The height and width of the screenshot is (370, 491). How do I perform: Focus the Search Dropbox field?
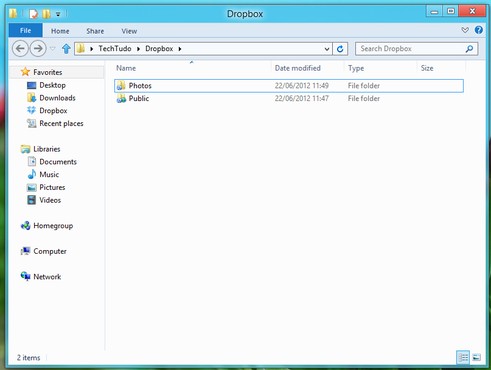pos(417,49)
